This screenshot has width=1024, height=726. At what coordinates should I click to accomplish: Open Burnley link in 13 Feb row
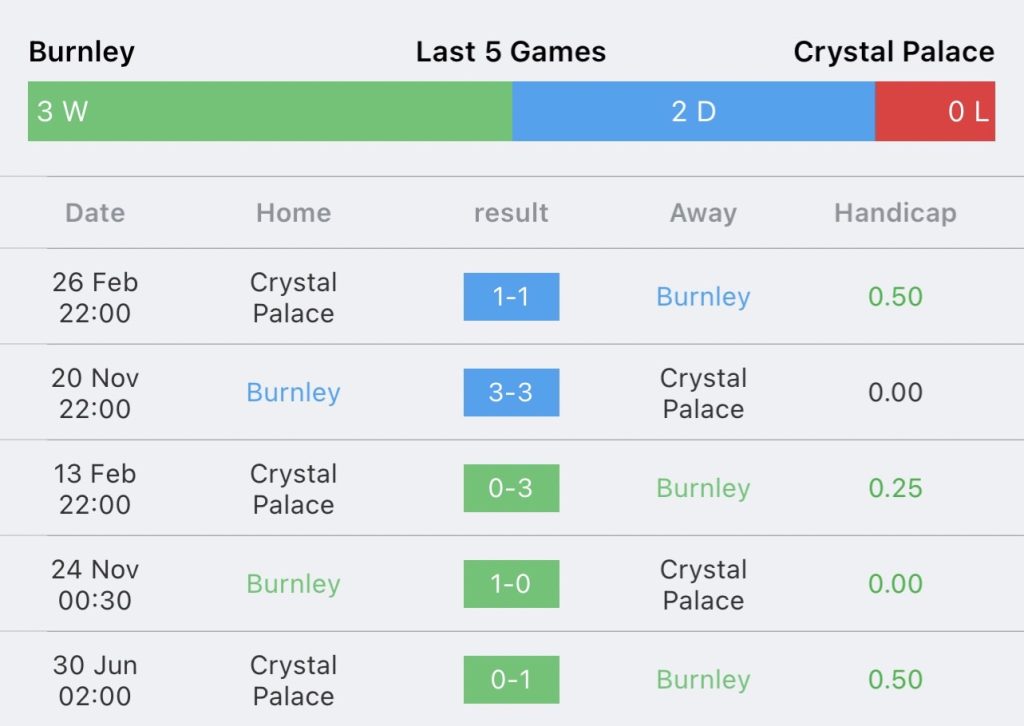pyautogui.click(x=703, y=488)
